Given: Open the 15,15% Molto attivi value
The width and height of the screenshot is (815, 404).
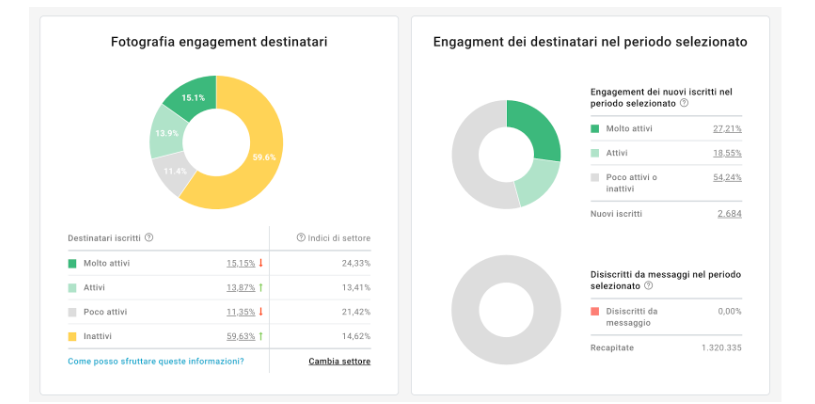Looking at the screenshot, I should [x=240, y=264].
